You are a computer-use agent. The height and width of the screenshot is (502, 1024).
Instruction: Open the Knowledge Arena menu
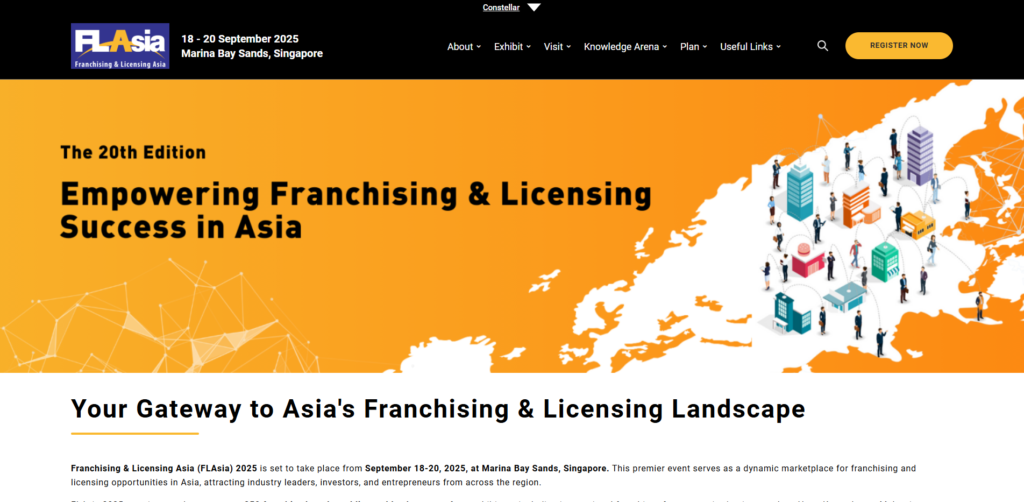click(x=625, y=46)
